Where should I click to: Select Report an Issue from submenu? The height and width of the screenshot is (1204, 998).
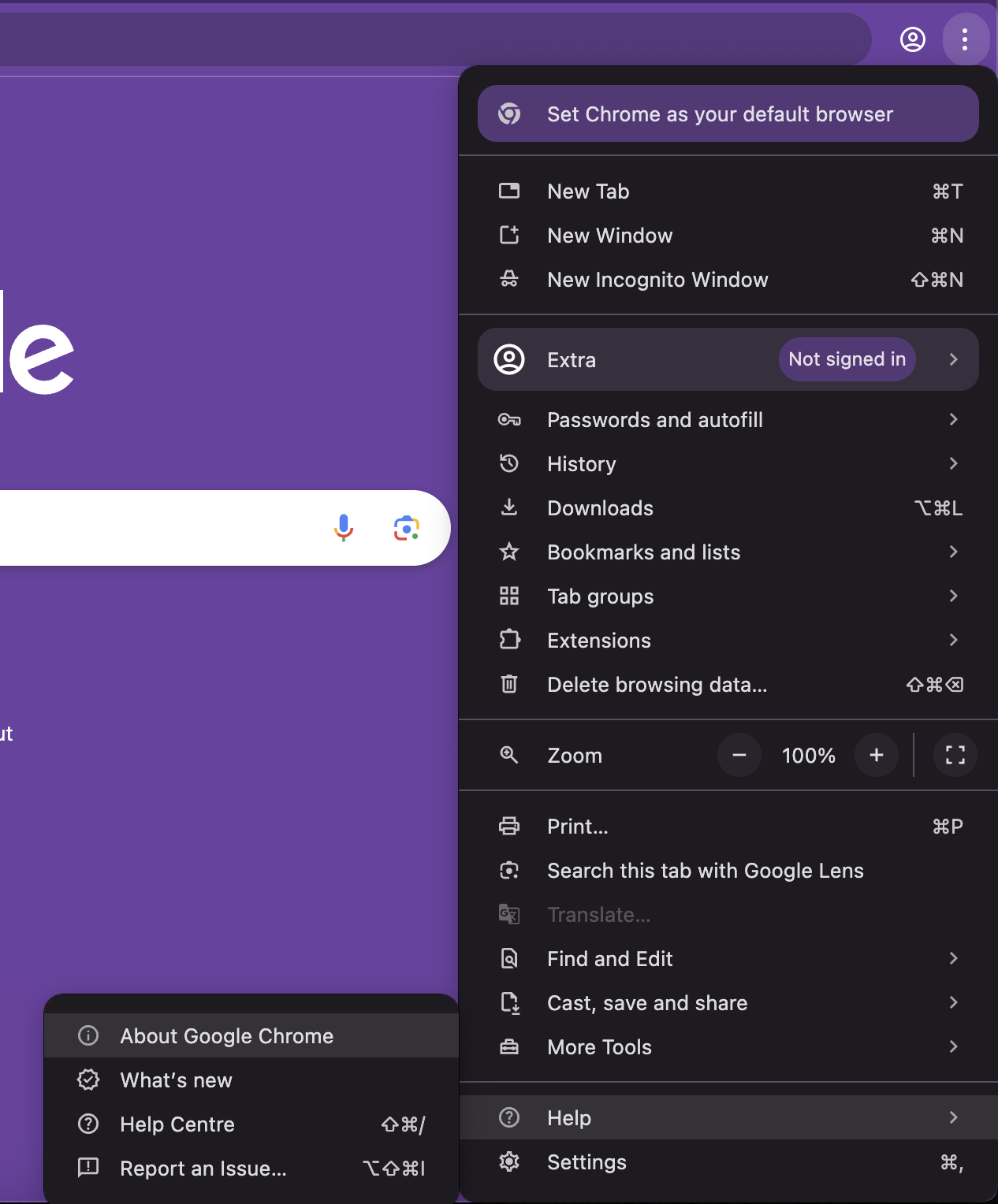pos(251,1168)
